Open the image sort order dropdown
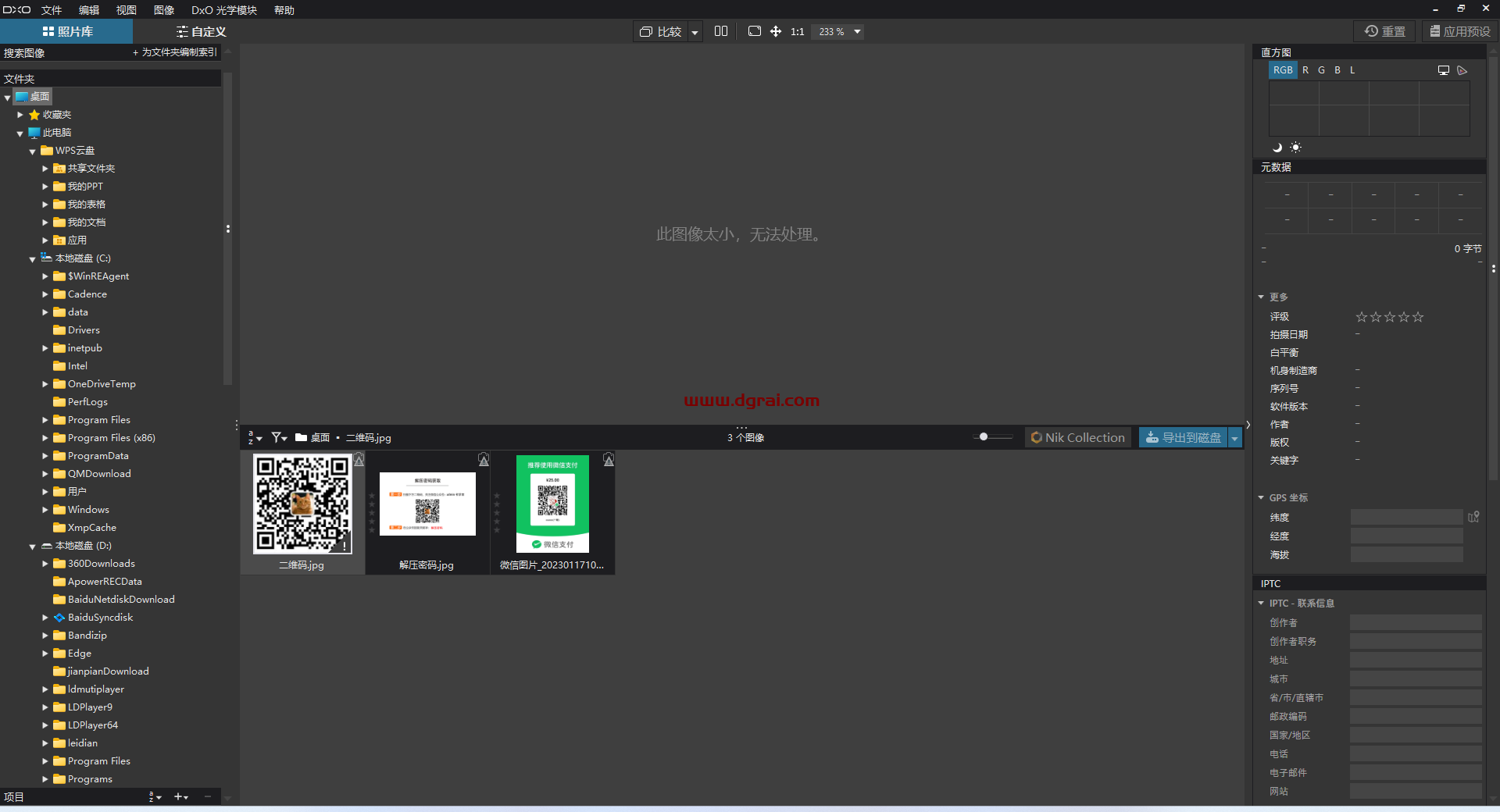 (x=255, y=438)
